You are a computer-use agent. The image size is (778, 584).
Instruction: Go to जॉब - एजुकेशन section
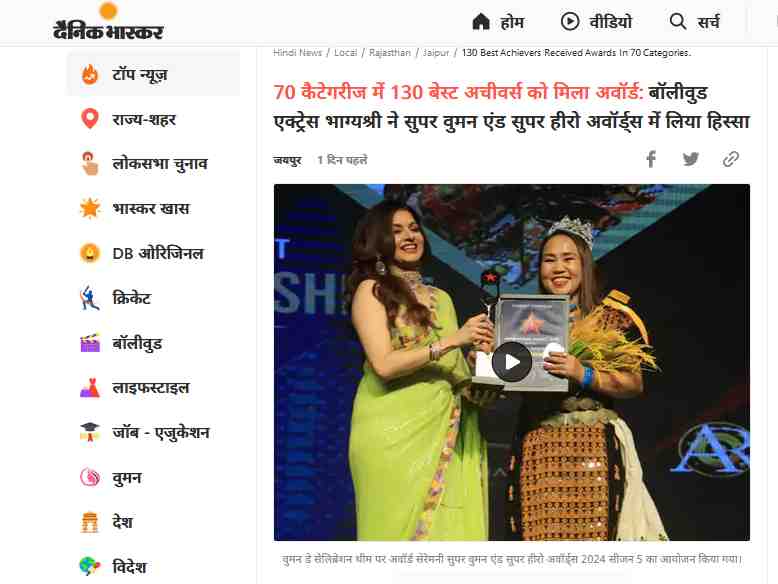161,432
